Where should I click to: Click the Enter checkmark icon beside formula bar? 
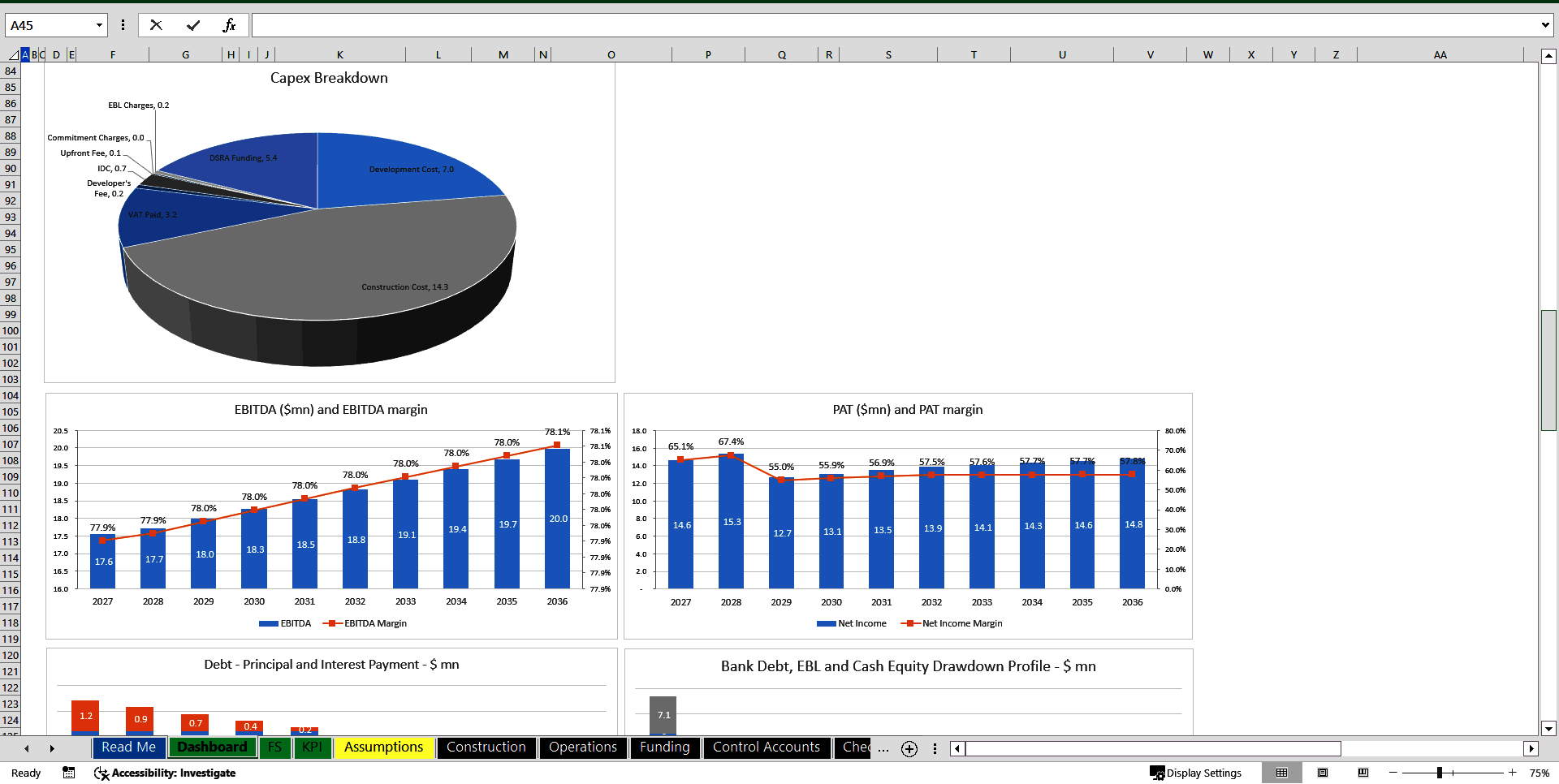193,24
